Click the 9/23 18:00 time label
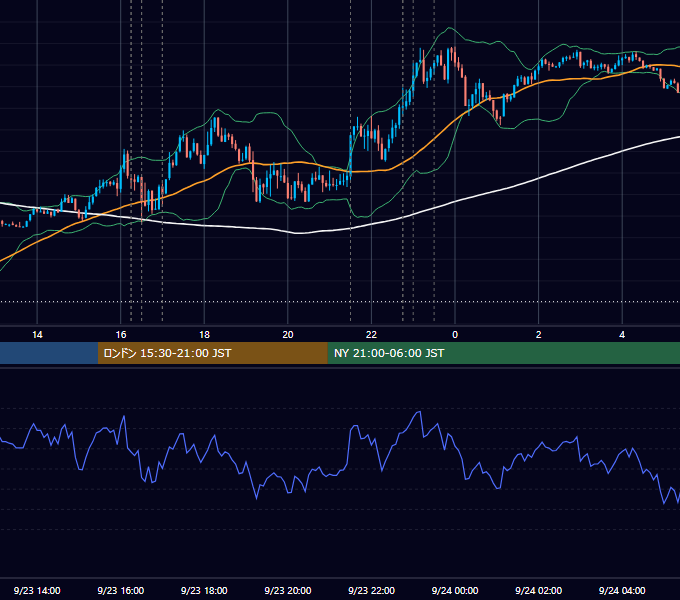This screenshot has height=600, width=680. click(x=204, y=590)
